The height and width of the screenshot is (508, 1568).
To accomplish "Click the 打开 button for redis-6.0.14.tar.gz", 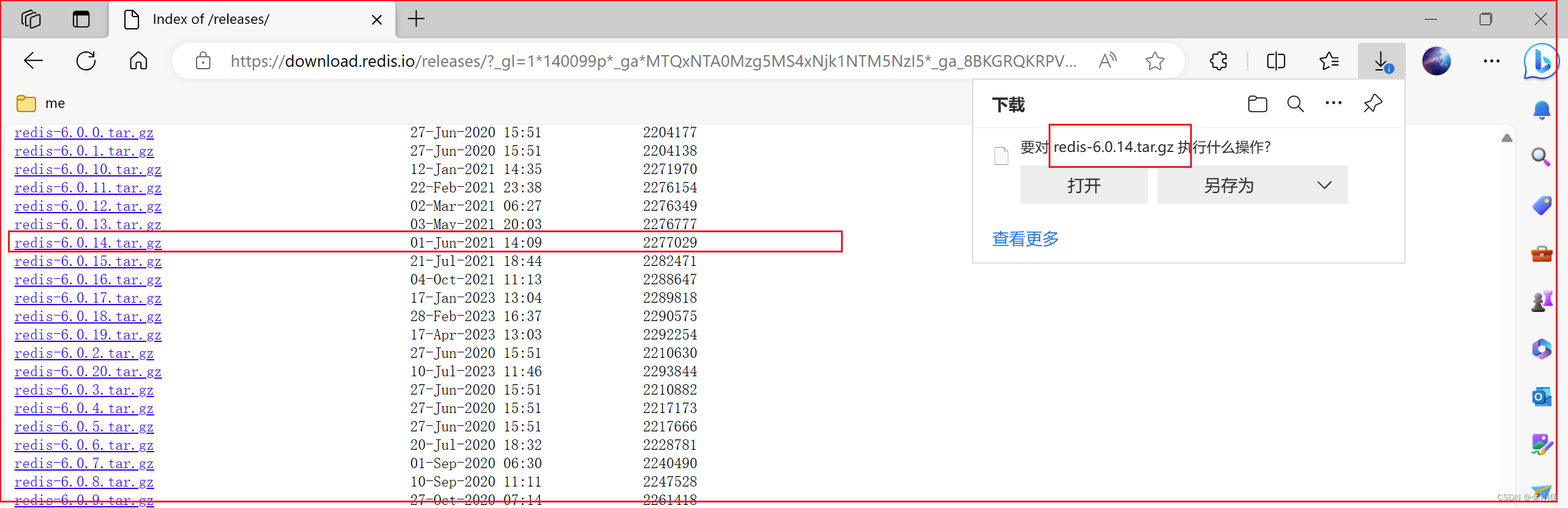I will point(1084,185).
